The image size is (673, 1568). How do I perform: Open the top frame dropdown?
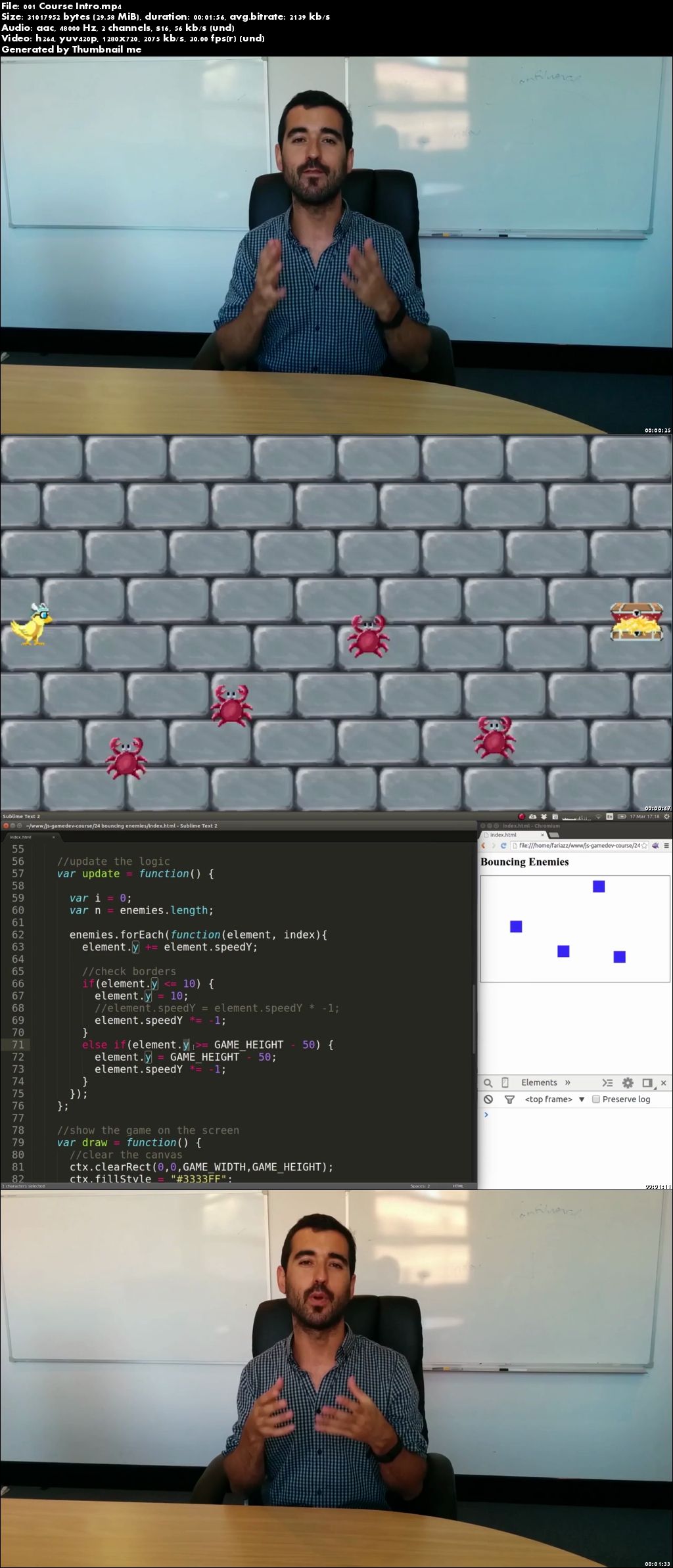tap(555, 1099)
